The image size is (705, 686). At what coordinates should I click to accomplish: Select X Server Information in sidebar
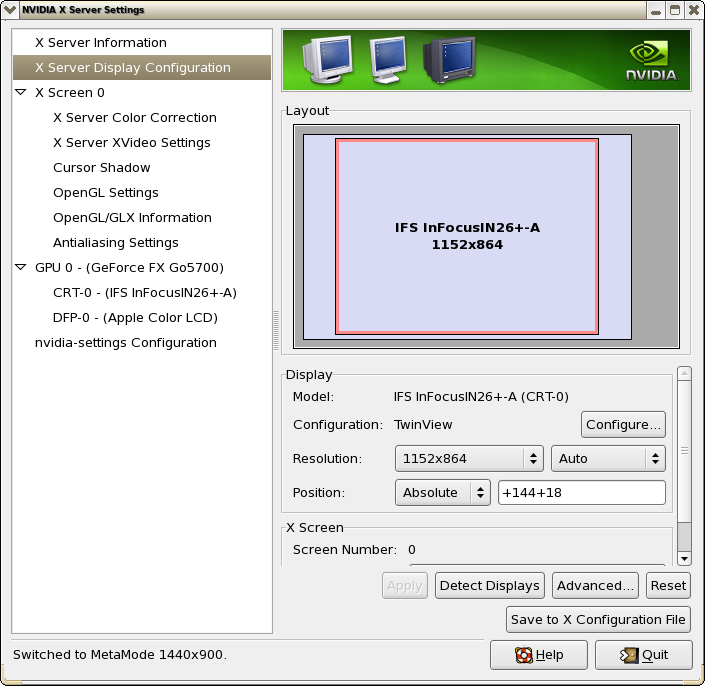(x=100, y=43)
